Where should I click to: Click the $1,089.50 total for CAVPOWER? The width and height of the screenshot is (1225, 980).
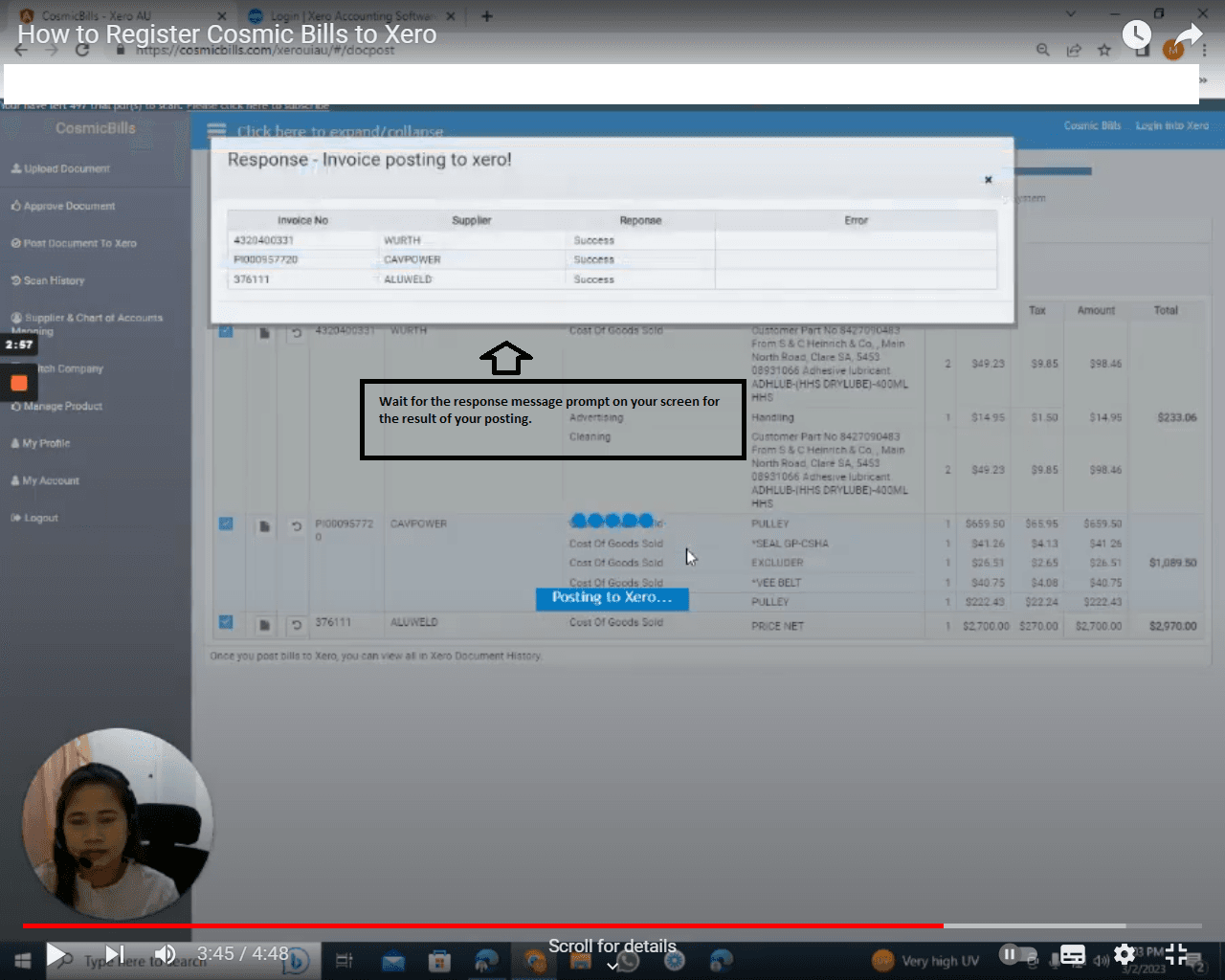(x=1172, y=563)
